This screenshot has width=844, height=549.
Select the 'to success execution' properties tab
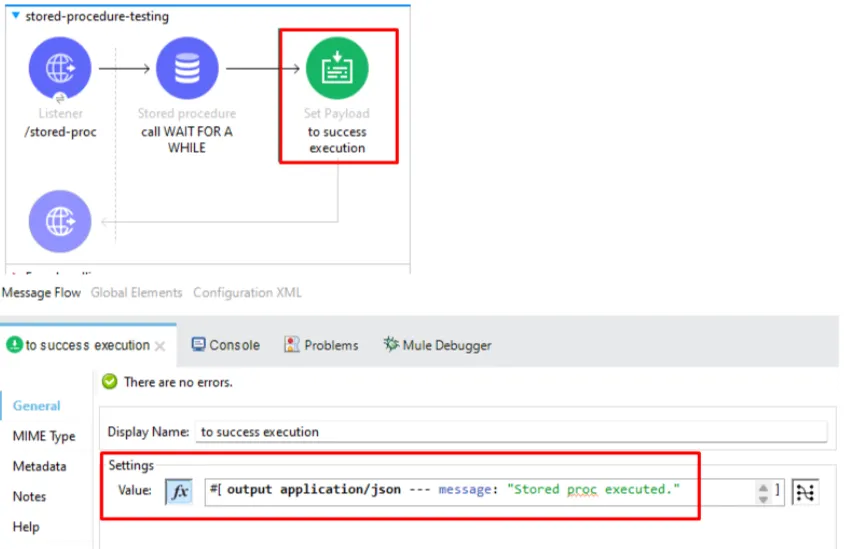(87, 345)
